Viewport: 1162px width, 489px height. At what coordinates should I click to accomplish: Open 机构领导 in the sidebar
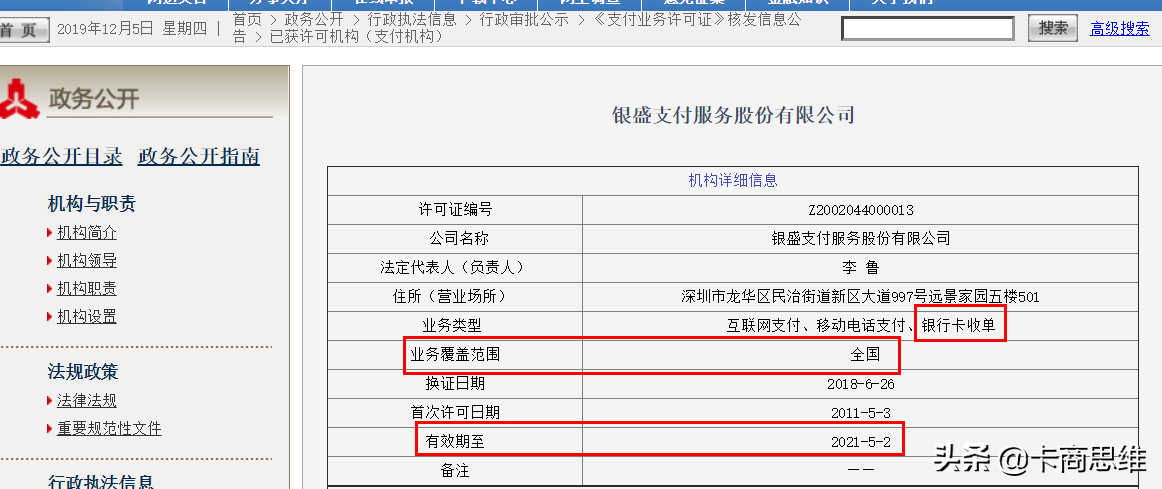point(87,261)
